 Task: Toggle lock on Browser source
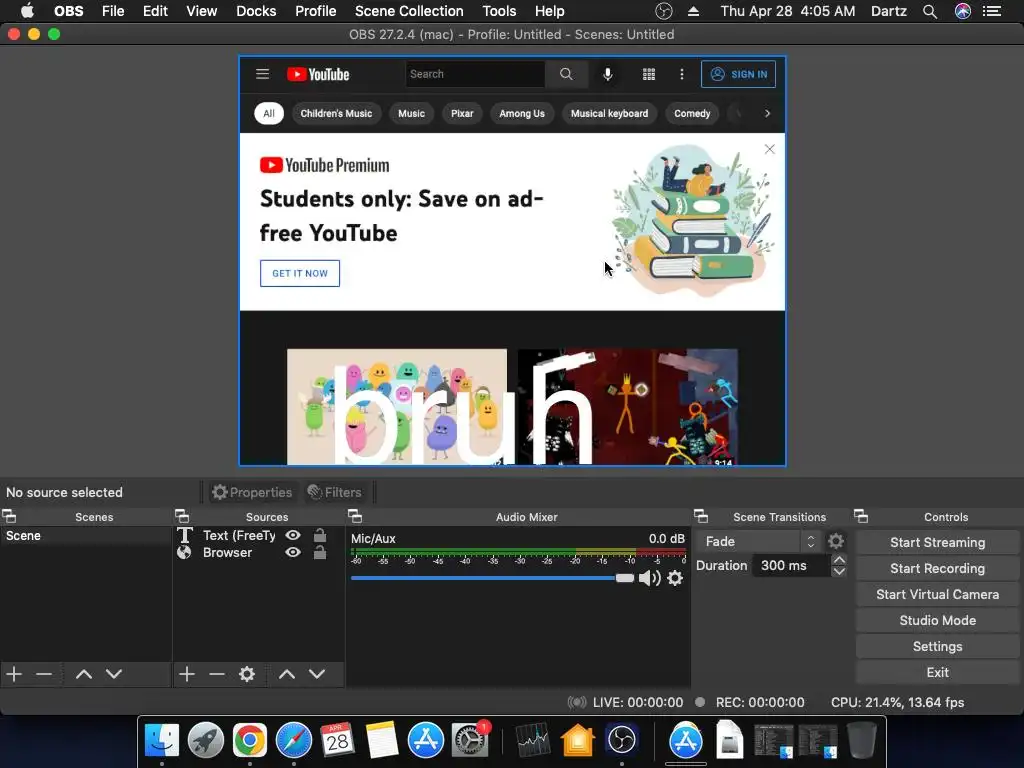(x=320, y=552)
